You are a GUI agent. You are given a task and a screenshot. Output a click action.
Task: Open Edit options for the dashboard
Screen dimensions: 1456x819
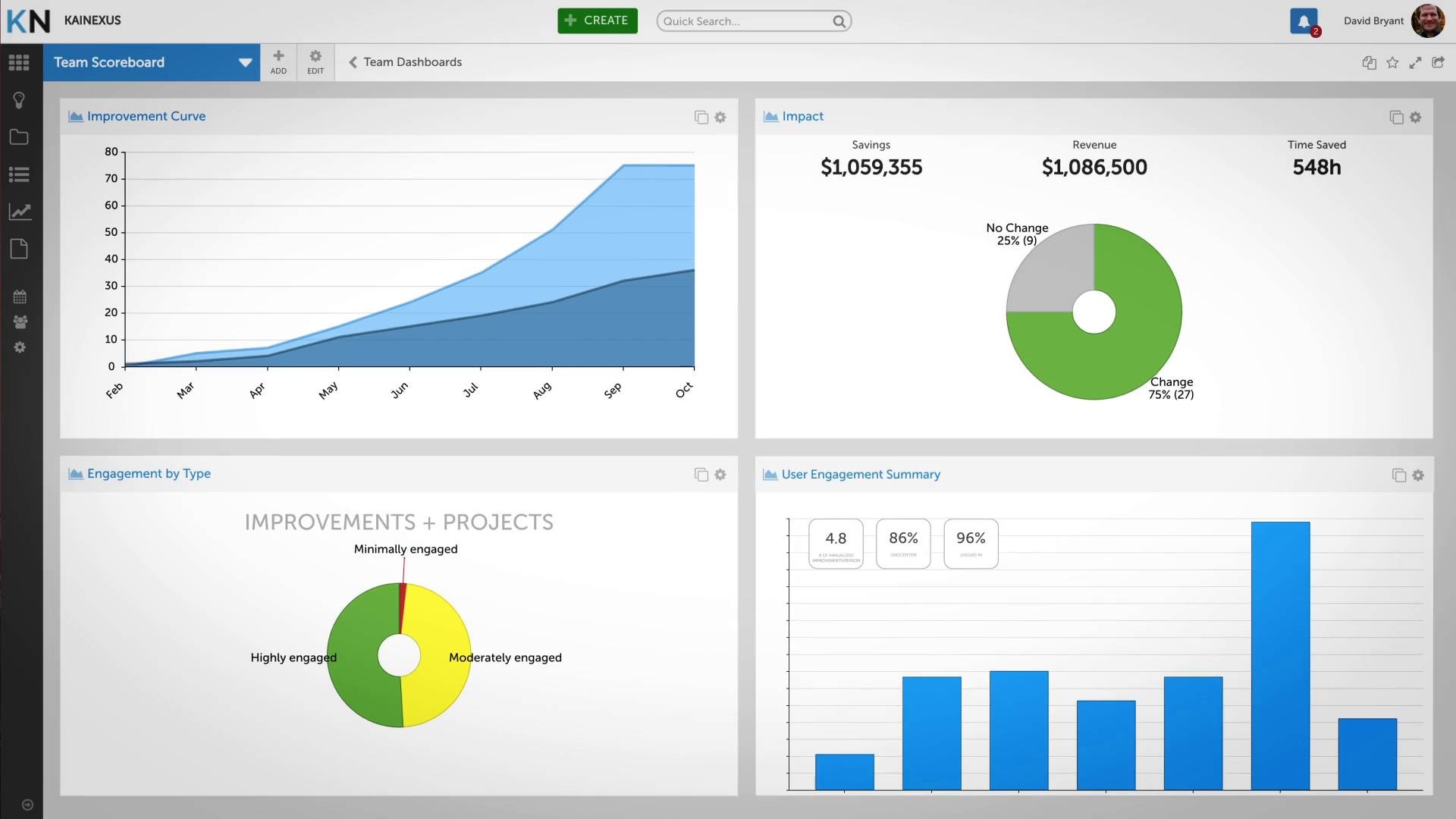pyautogui.click(x=315, y=62)
